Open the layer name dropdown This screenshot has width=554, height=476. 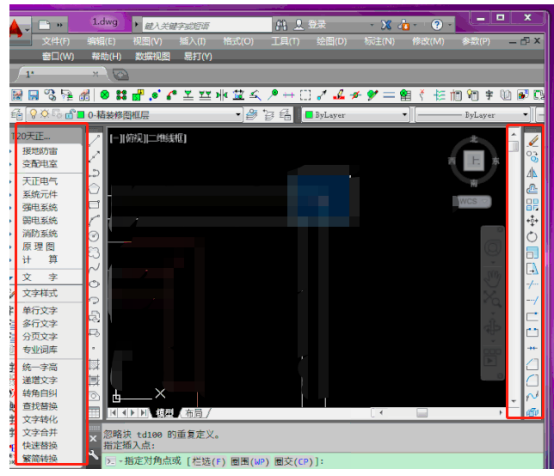(x=135, y=115)
